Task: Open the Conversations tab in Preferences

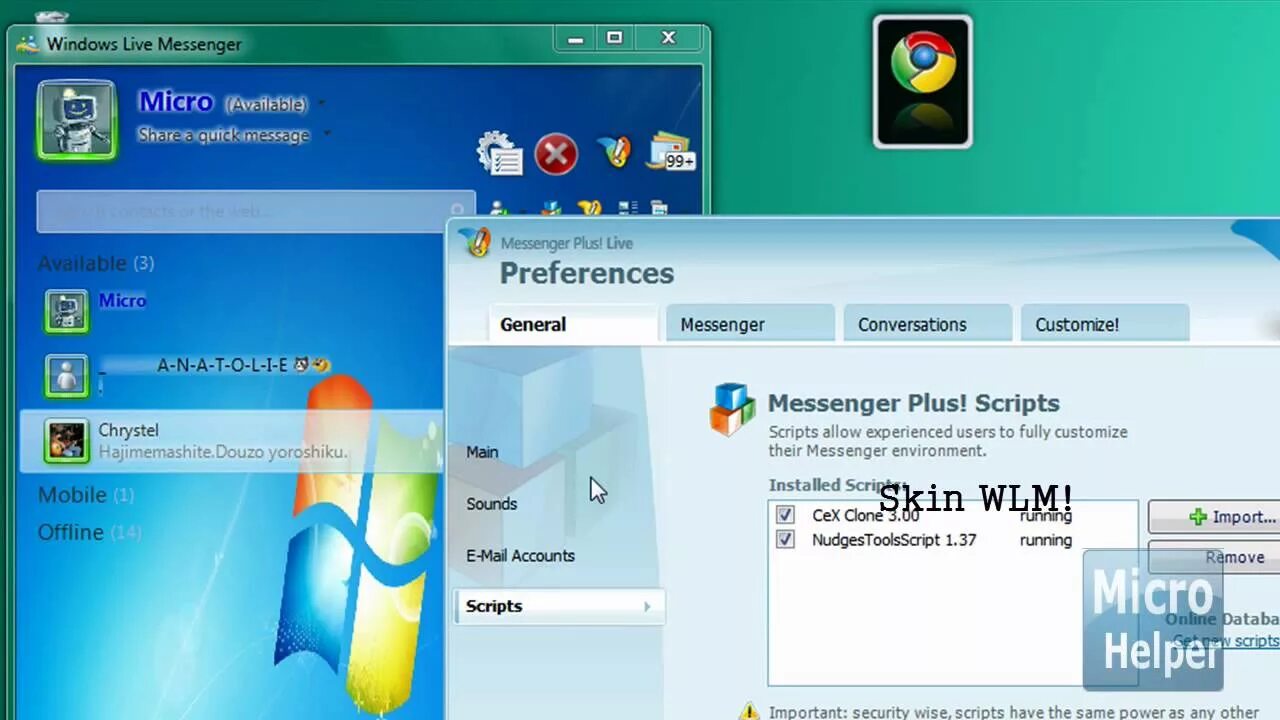Action: 928,324
